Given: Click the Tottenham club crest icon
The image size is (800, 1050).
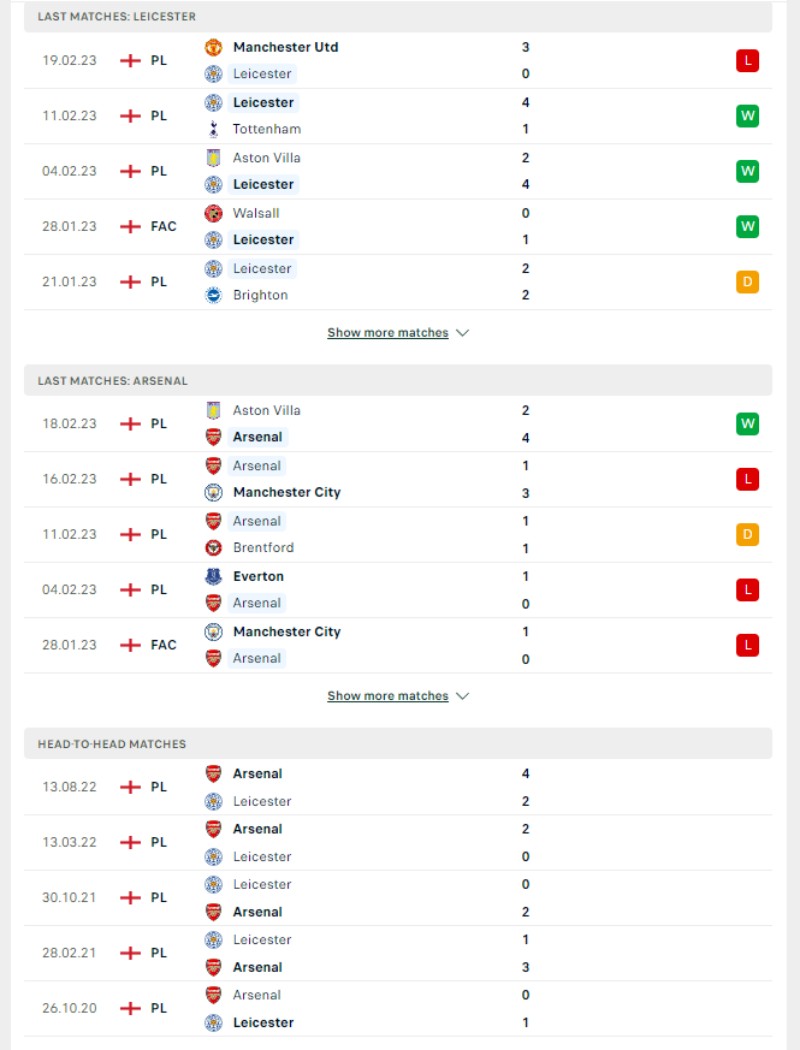Looking at the screenshot, I should click(213, 129).
